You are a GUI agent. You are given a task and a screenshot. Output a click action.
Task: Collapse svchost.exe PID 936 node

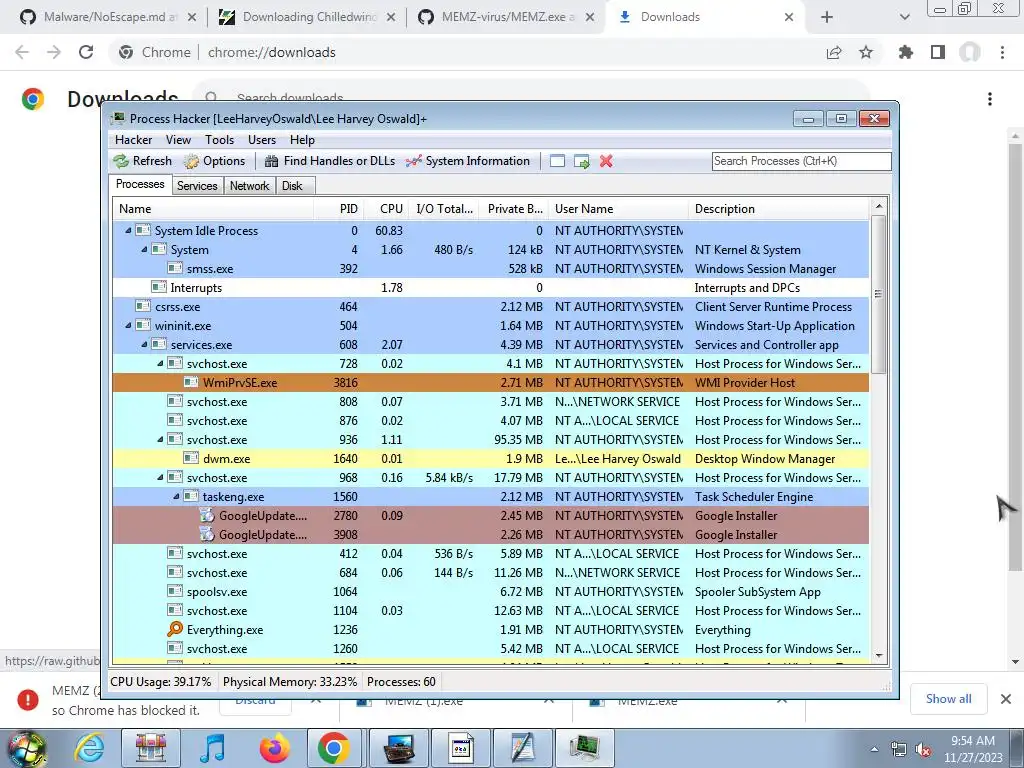point(160,440)
